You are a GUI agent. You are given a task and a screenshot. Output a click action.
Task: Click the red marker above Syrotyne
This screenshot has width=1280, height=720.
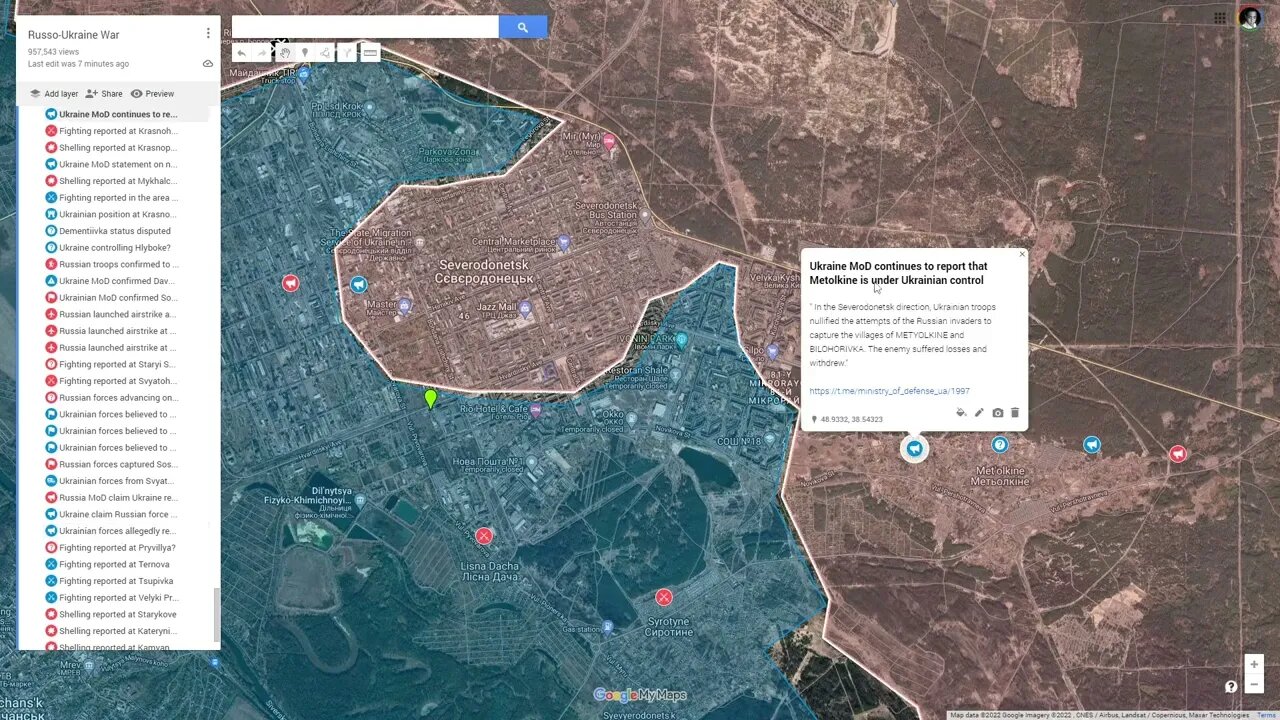click(664, 597)
